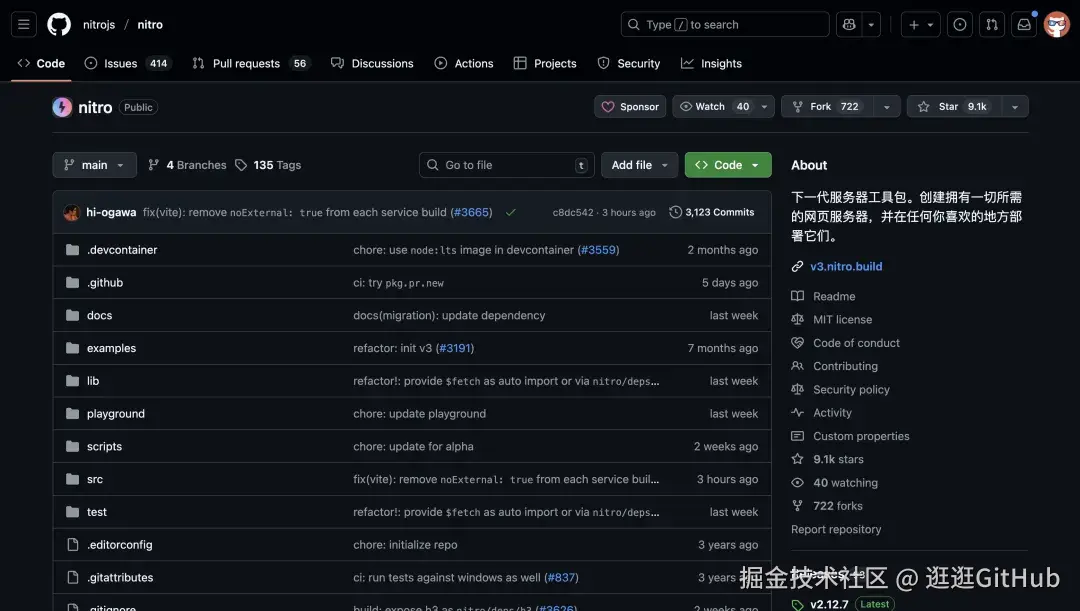Open the lib folder icon
The width and height of the screenshot is (1080, 611).
[x=72, y=381]
